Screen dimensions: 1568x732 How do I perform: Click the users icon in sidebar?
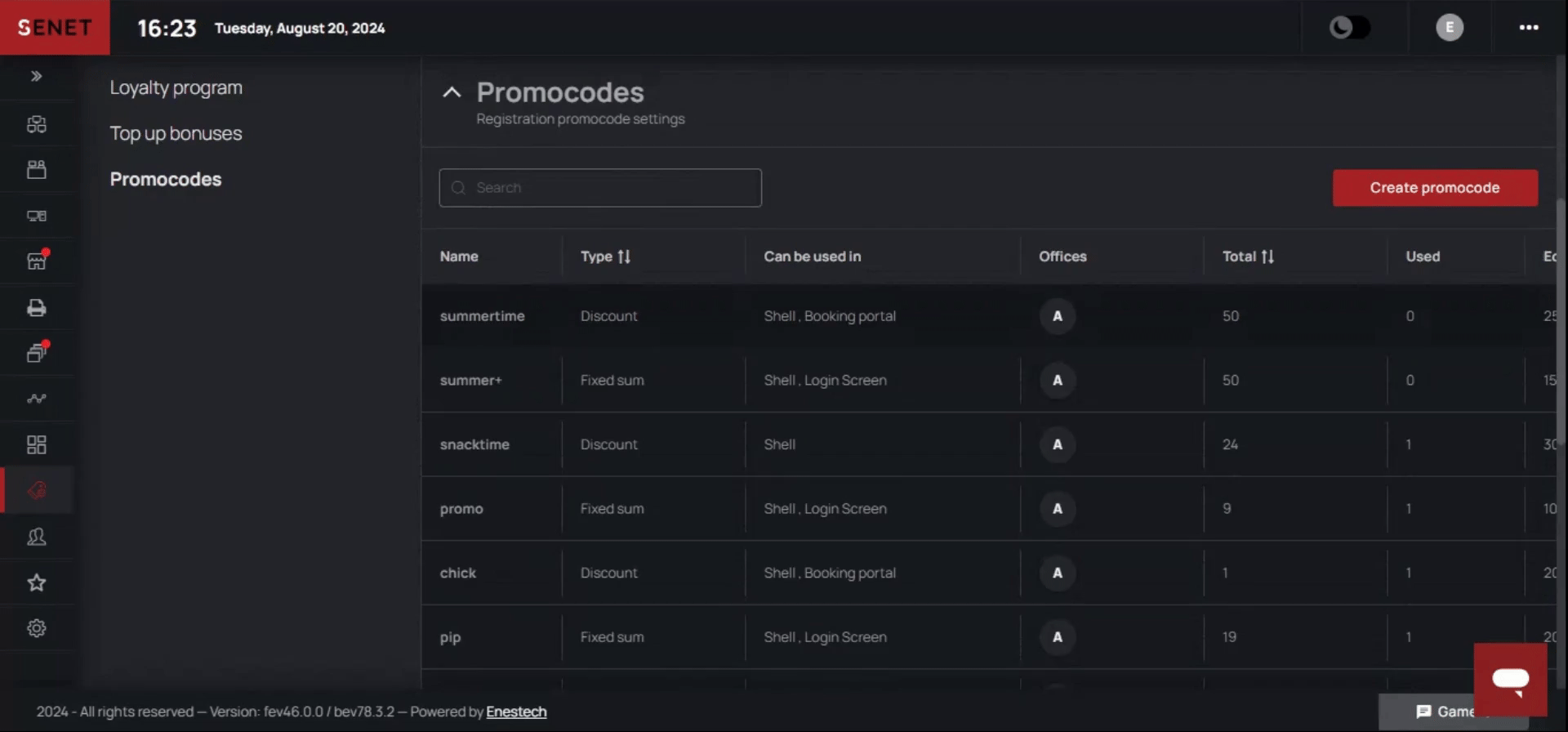(x=37, y=537)
